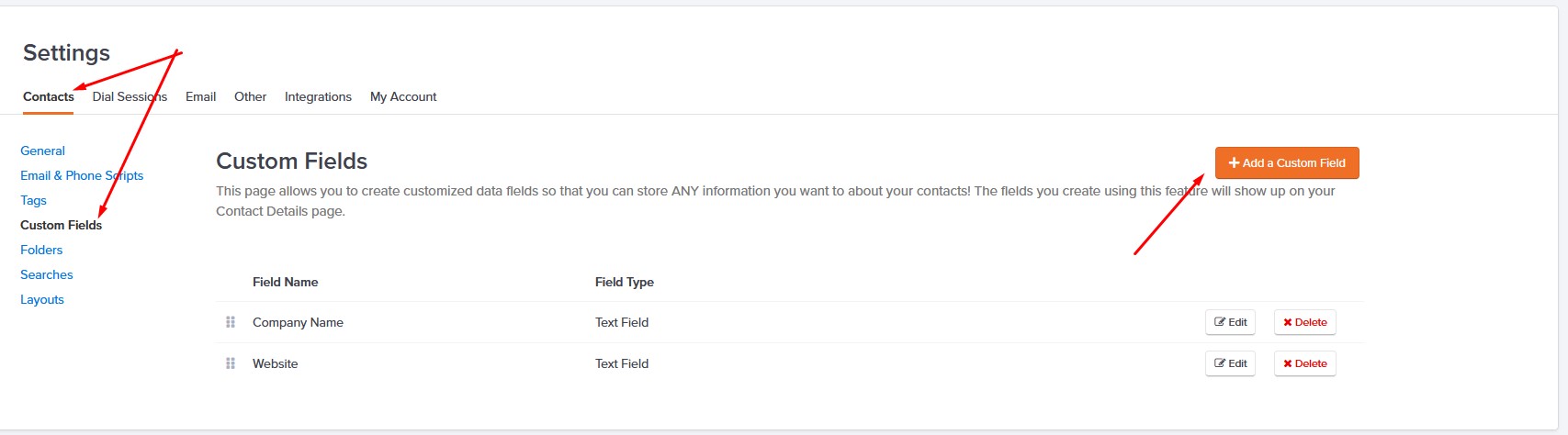Image resolution: width=1568 pixels, height=435 pixels.
Task: Edit the Website custom field
Action: (x=1231, y=363)
